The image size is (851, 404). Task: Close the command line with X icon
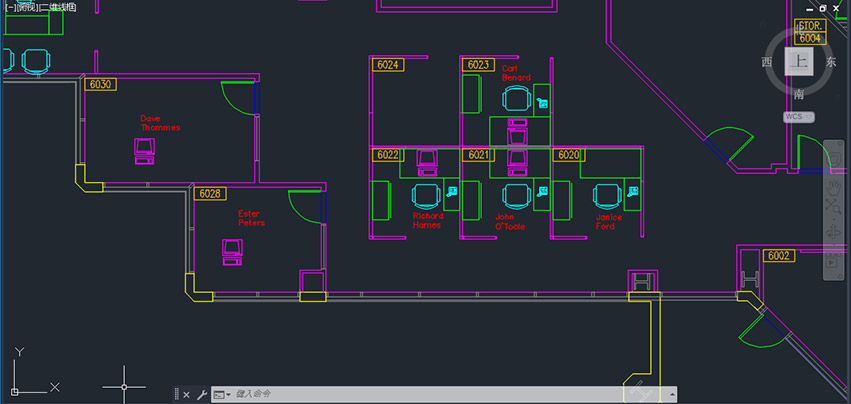(186, 395)
